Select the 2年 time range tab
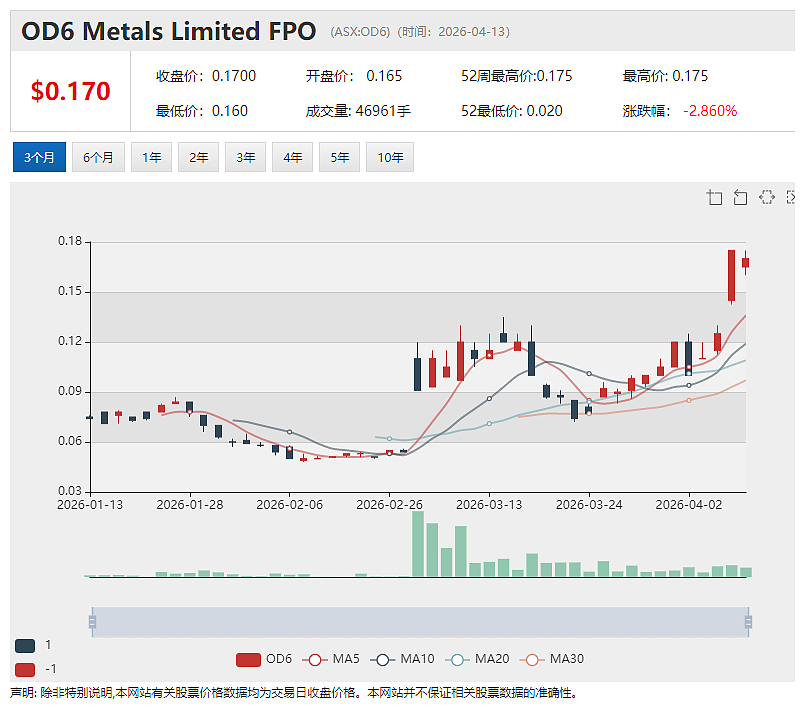Viewport: 808px width, 715px height. click(x=198, y=157)
